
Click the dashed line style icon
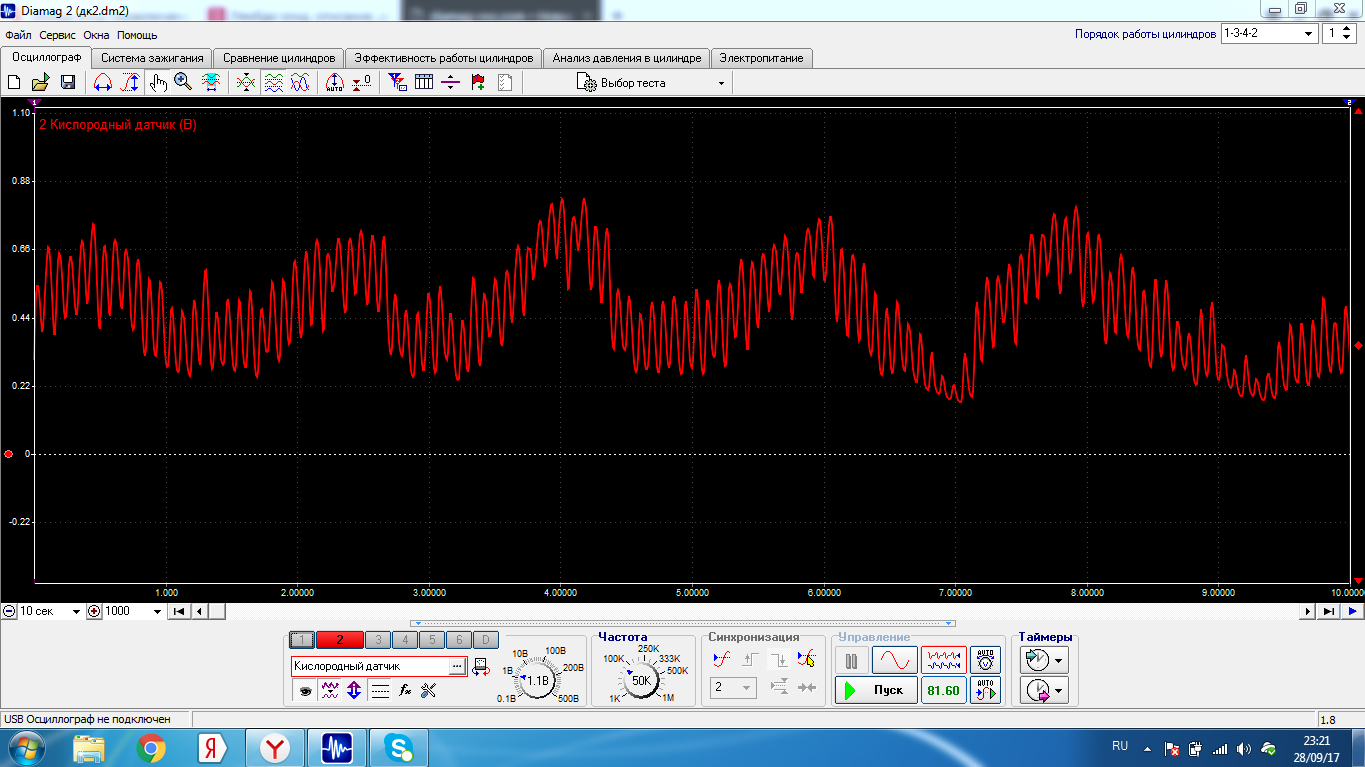(380, 689)
